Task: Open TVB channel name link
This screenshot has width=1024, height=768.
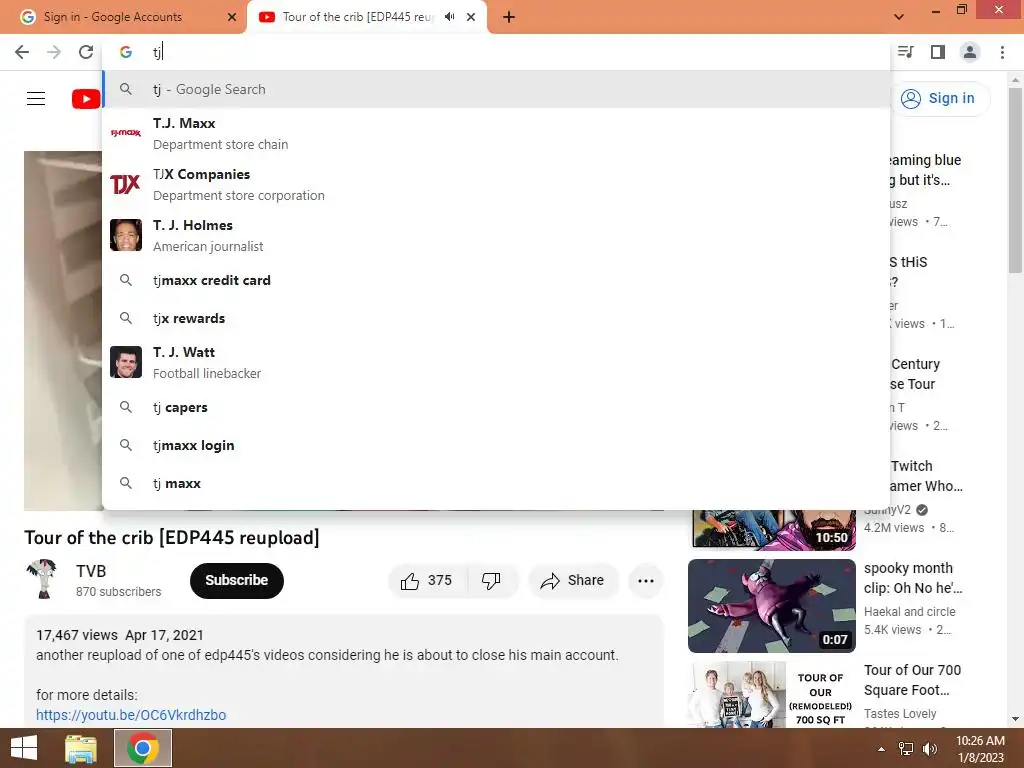Action: 91,571
